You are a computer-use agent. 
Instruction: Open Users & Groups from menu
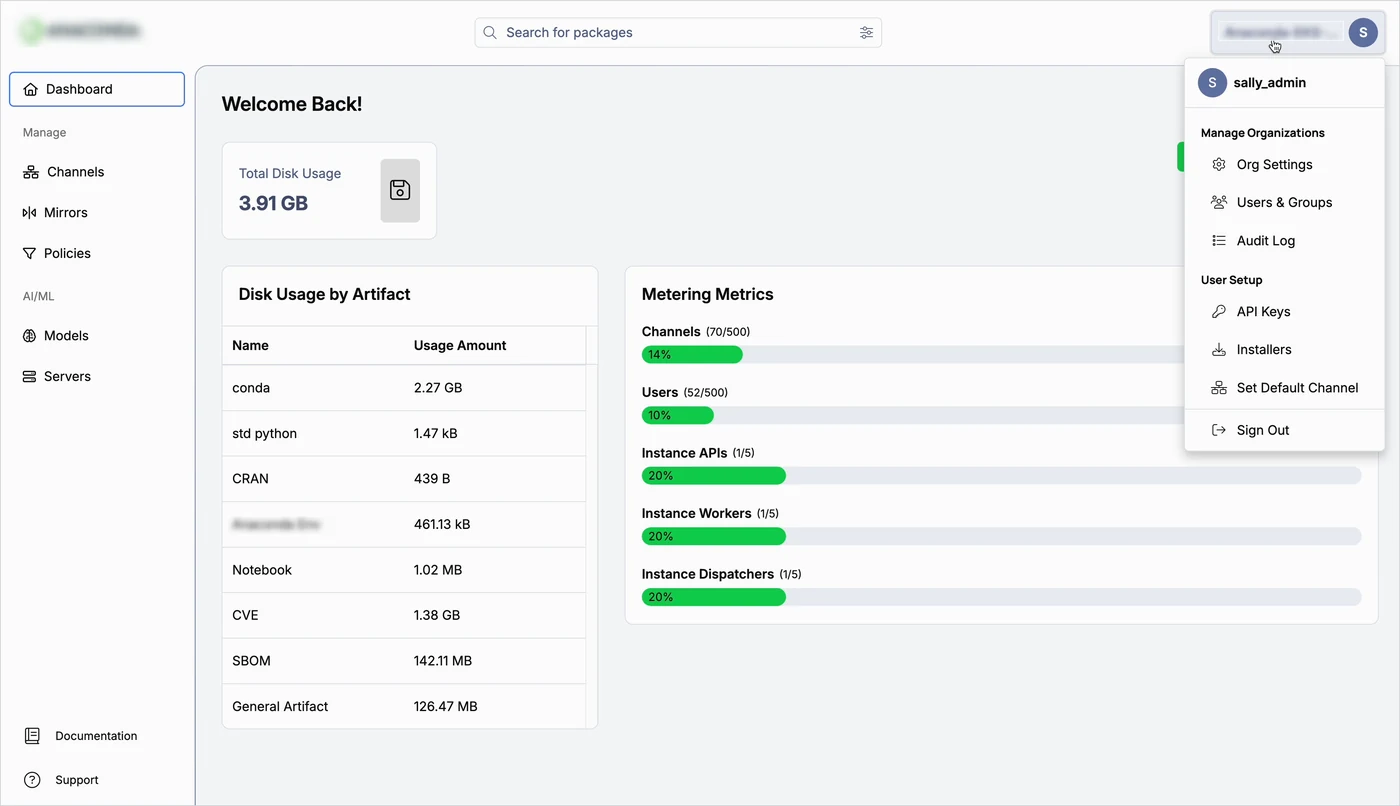1285,202
